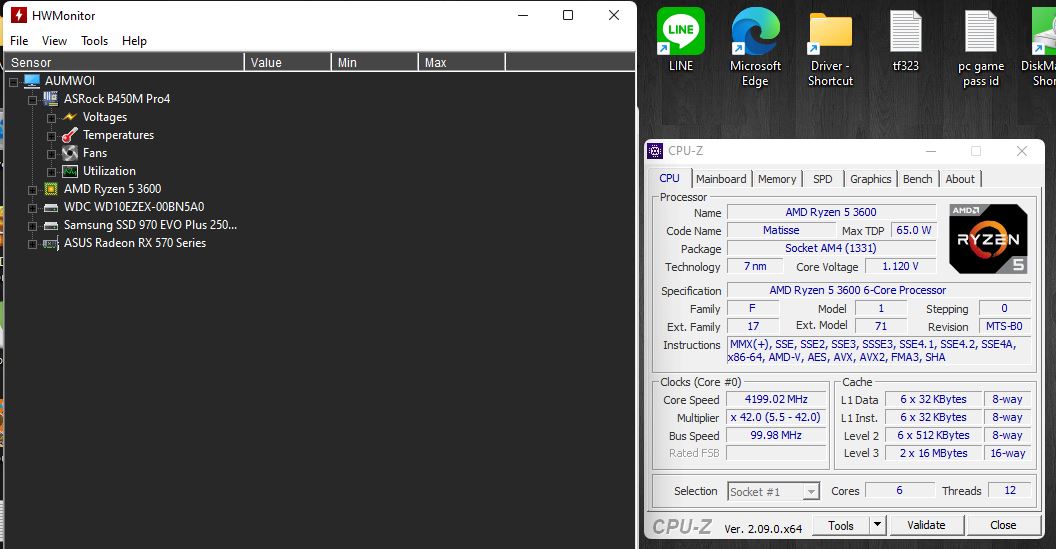Click the WDC WD10EZEX drive icon
This screenshot has height=549, width=1056.
(51, 207)
